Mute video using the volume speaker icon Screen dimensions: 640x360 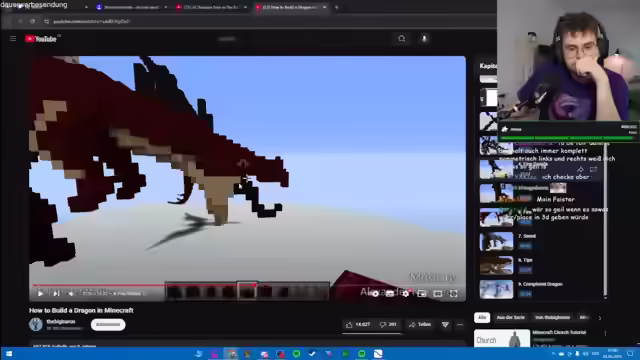(x=71, y=293)
